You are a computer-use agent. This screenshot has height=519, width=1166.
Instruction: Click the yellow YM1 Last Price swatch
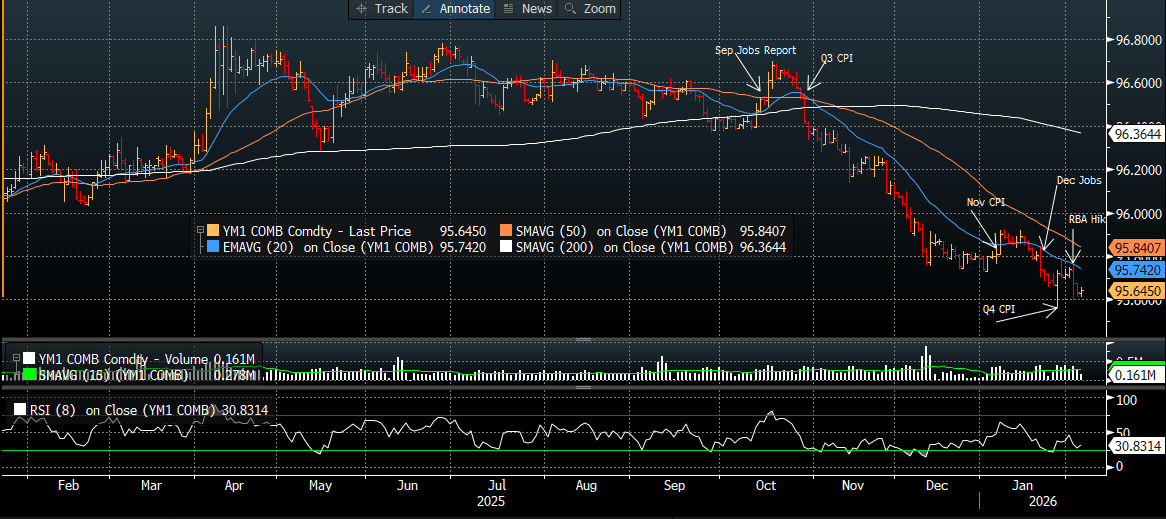click(x=213, y=230)
